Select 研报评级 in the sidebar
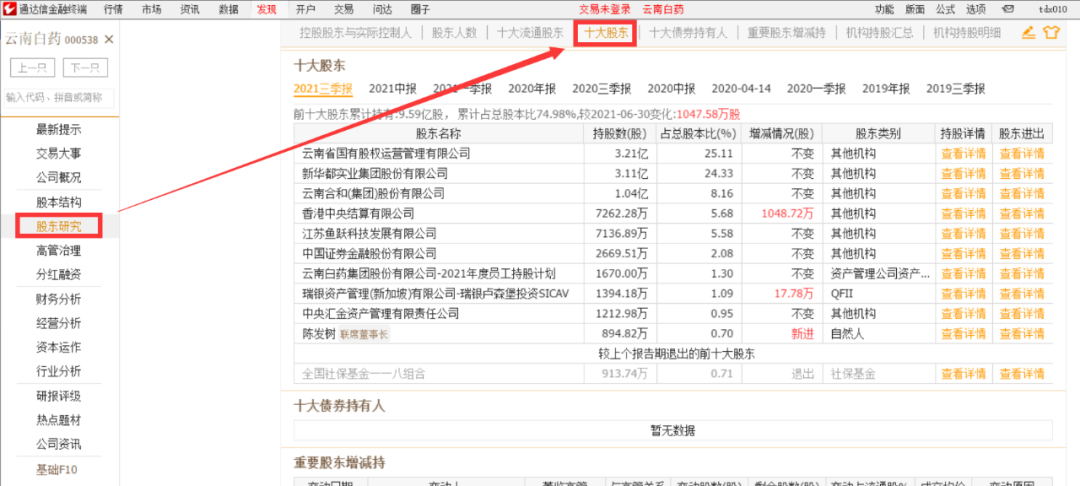 (59, 396)
